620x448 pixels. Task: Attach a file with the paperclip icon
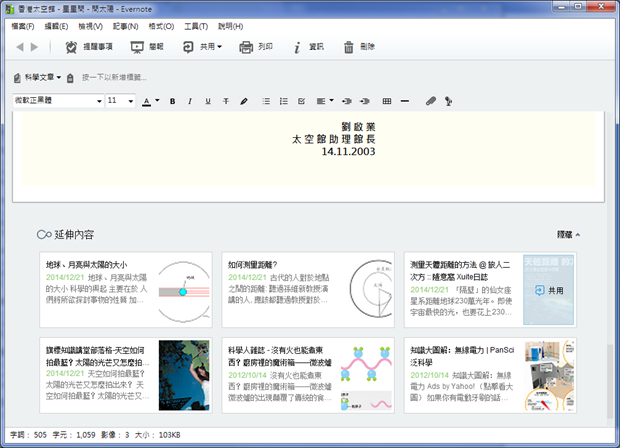coord(431,101)
